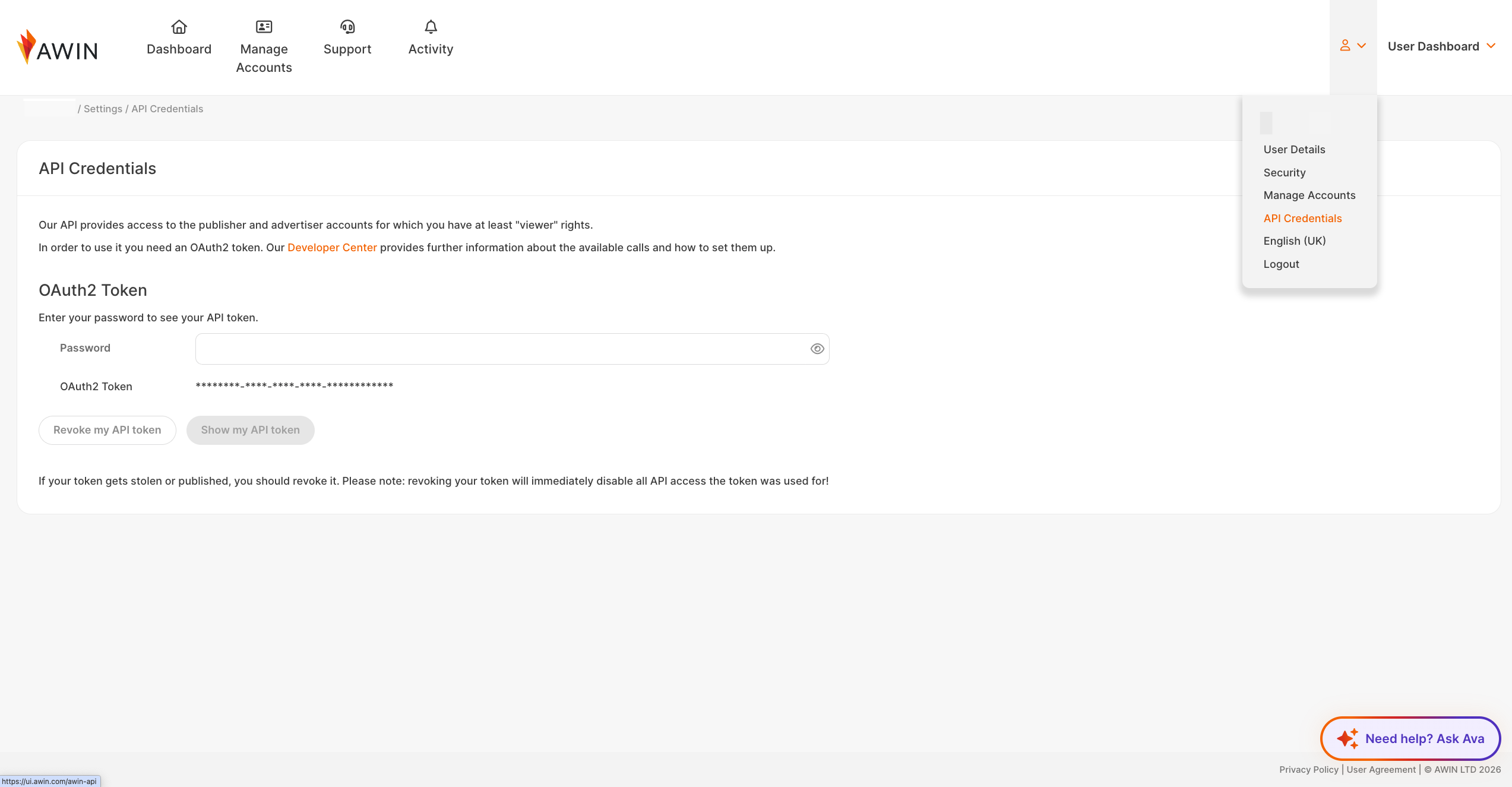The width and height of the screenshot is (1512, 787).
Task: Click the Support headset icon
Action: [x=347, y=27]
